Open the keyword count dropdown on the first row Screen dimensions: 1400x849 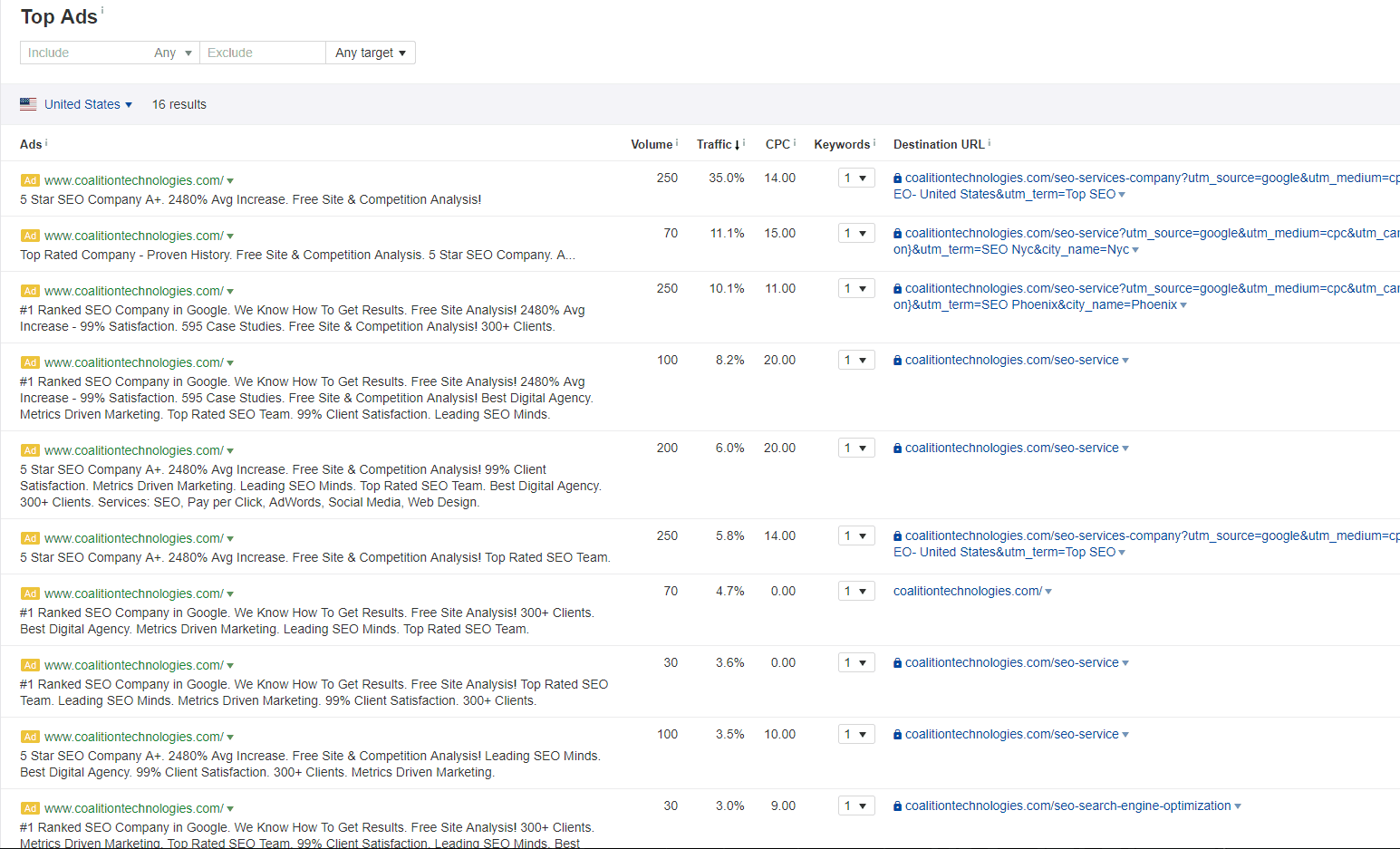[x=855, y=178]
